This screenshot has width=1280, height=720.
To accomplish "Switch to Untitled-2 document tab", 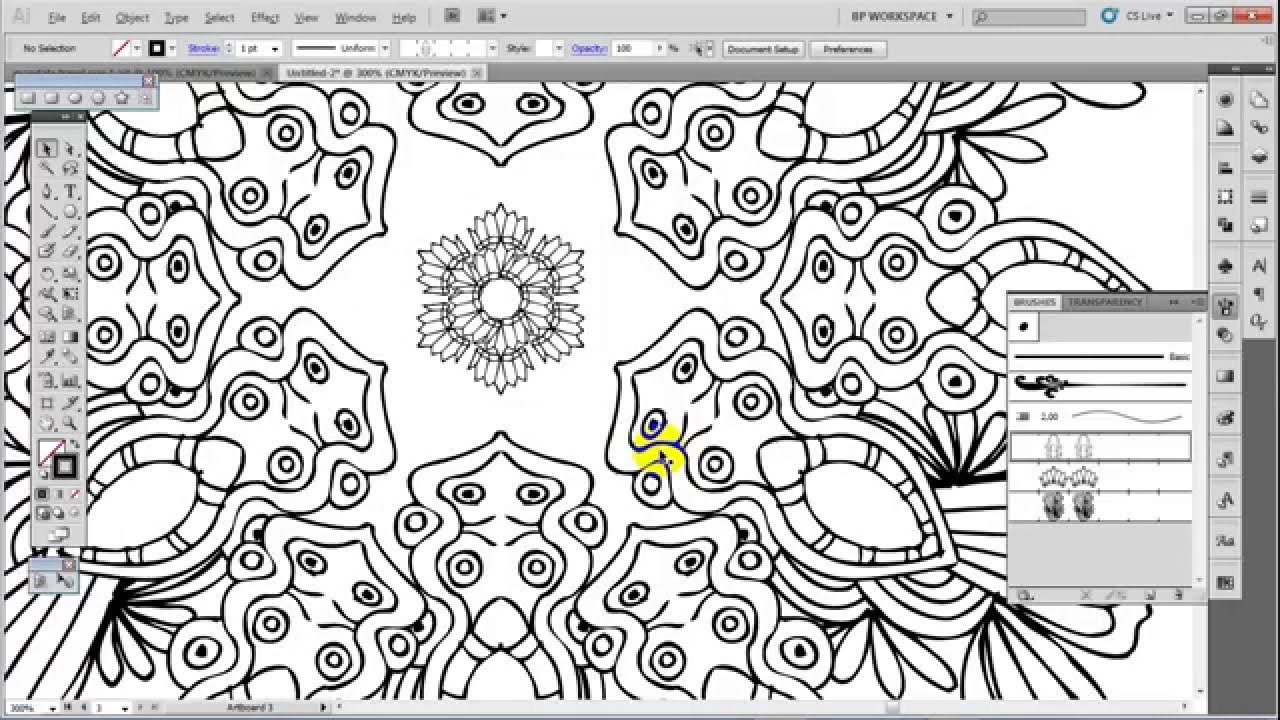I will [x=376, y=73].
